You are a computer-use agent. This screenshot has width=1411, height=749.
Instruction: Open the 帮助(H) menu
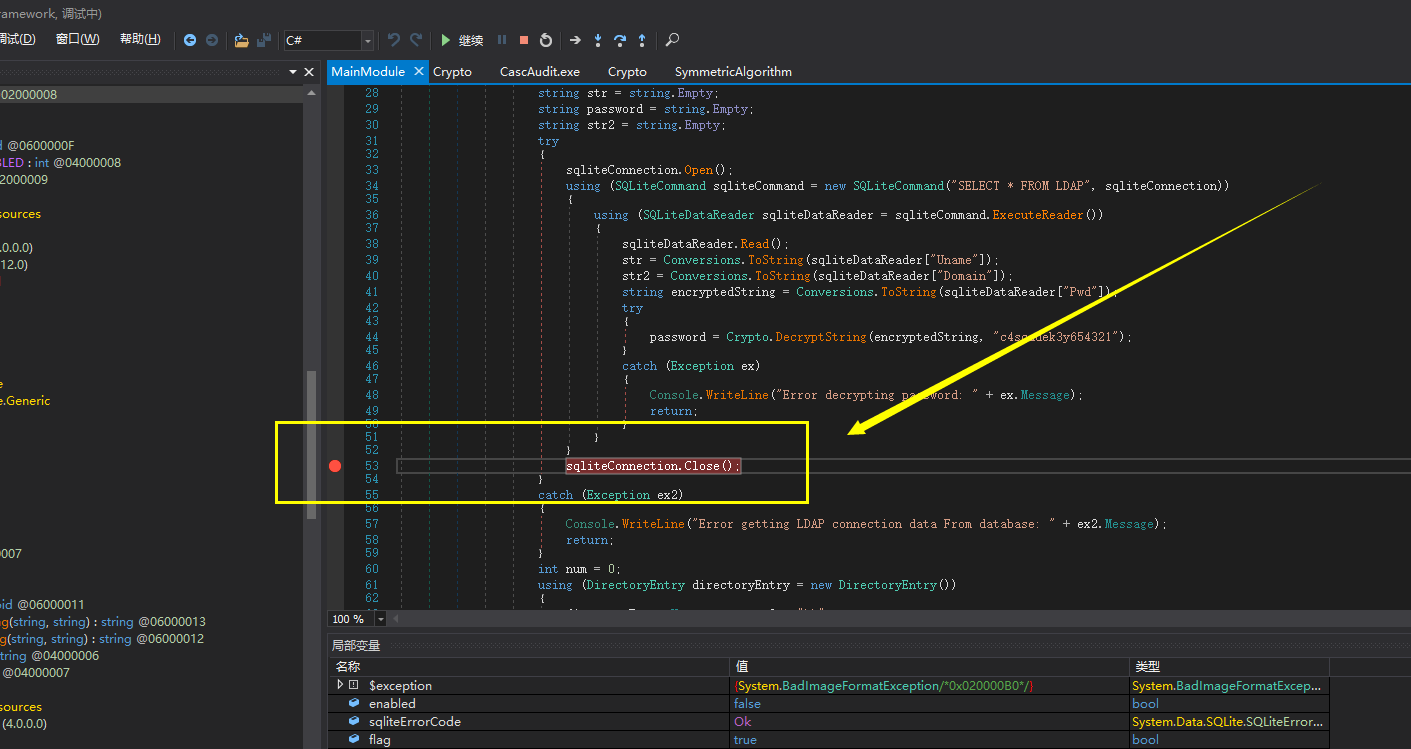pos(140,39)
